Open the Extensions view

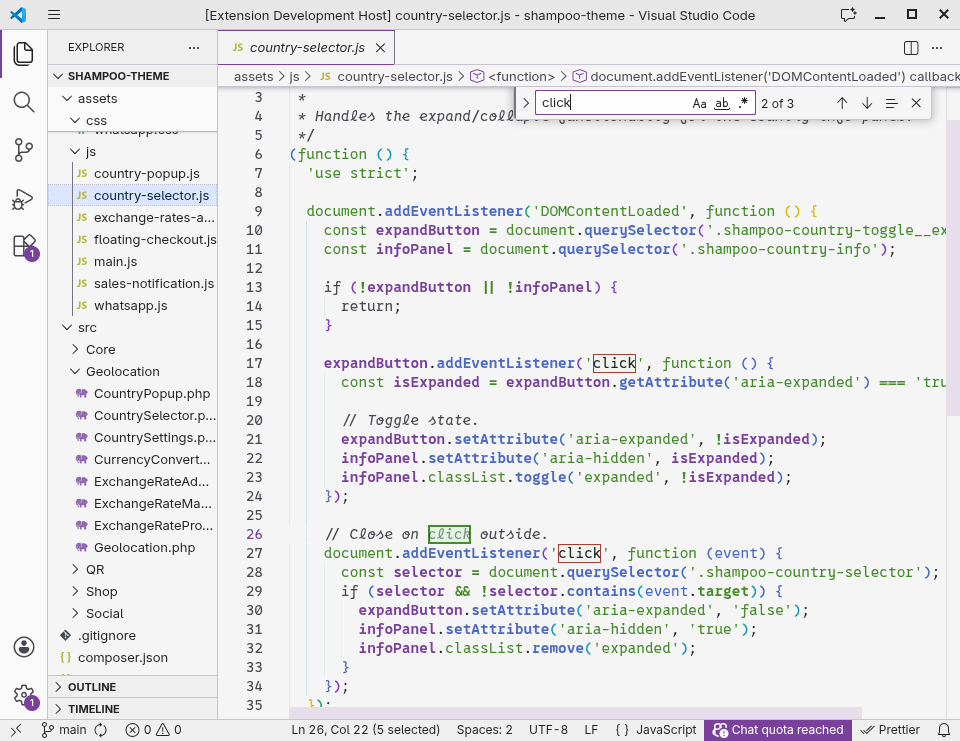point(24,247)
